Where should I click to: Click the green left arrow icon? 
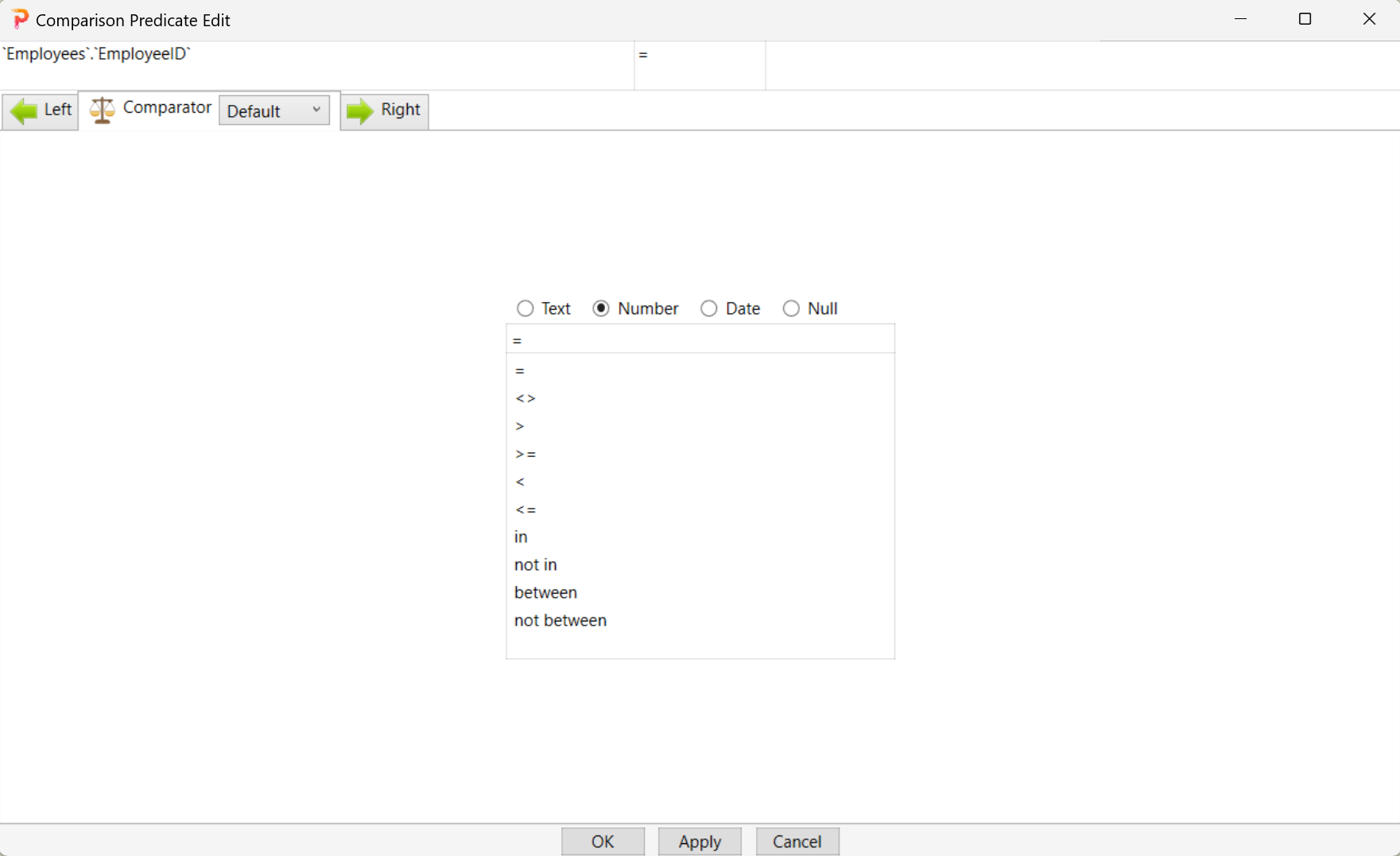24,110
